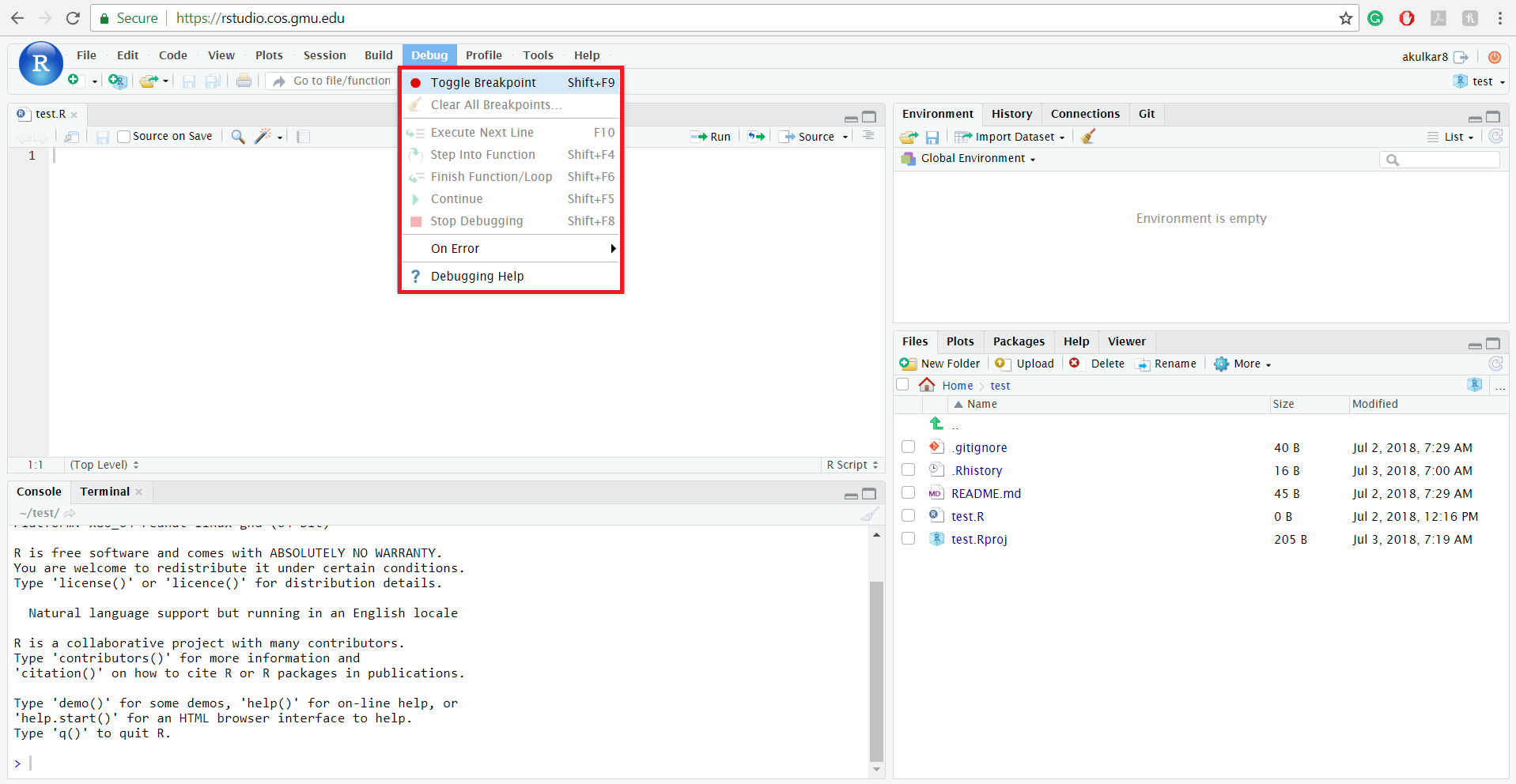Open the Import Dataset dropdown
The width and height of the screenshot is (1516, 784).
pyautogui.click(x=1010, y=137)
